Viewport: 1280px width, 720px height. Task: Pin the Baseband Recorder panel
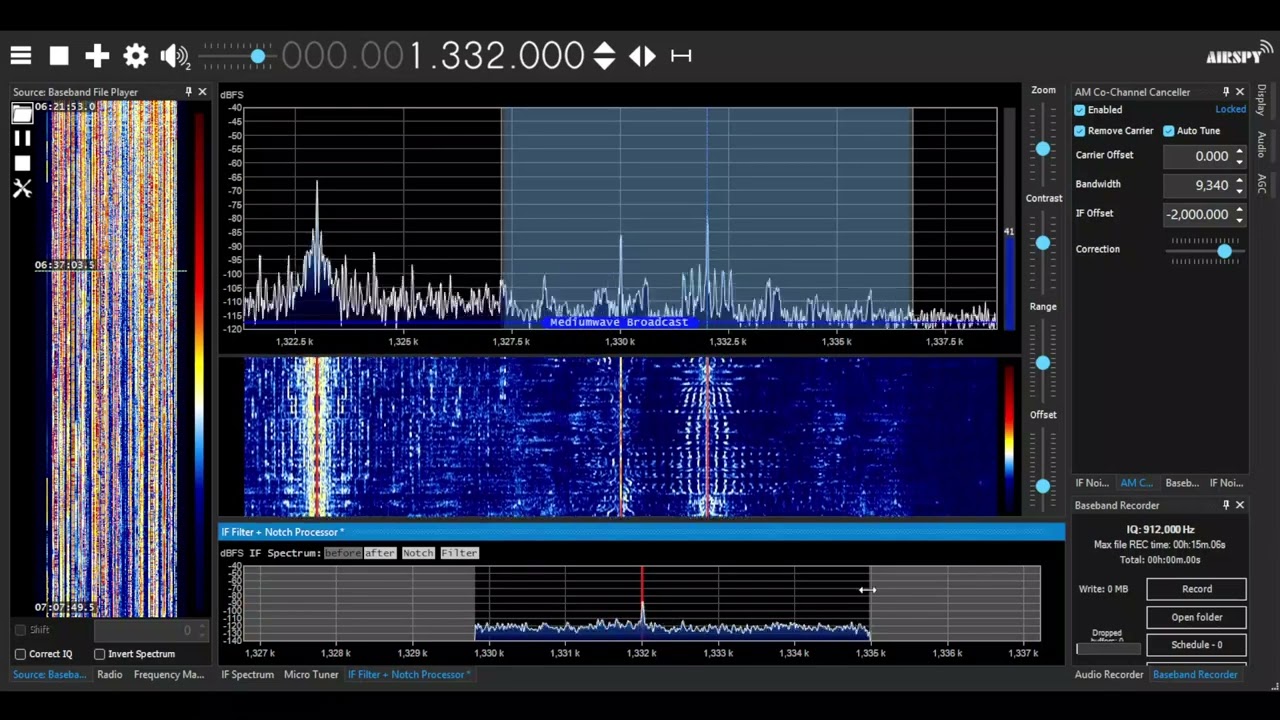pos(1226,505)
